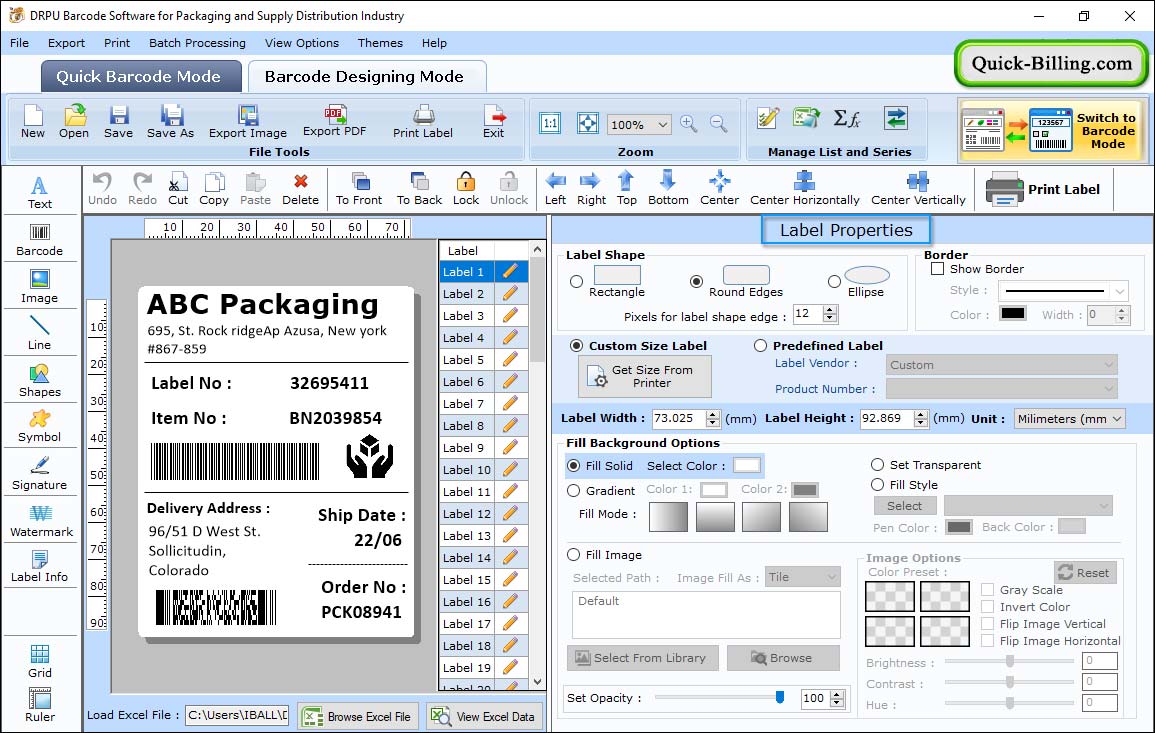1155x733 pixels.
Task: Open the Export menu
Action: (66, 43)
